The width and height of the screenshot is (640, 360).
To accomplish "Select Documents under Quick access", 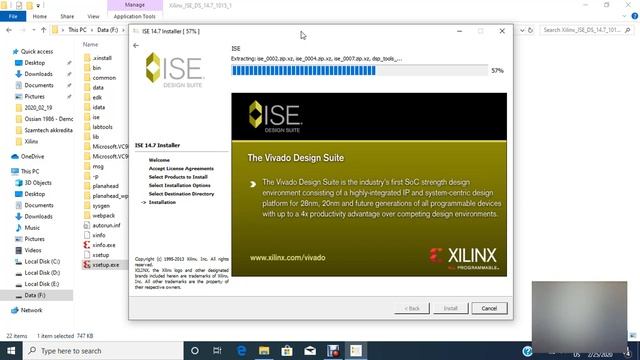I will pos(39,85).
